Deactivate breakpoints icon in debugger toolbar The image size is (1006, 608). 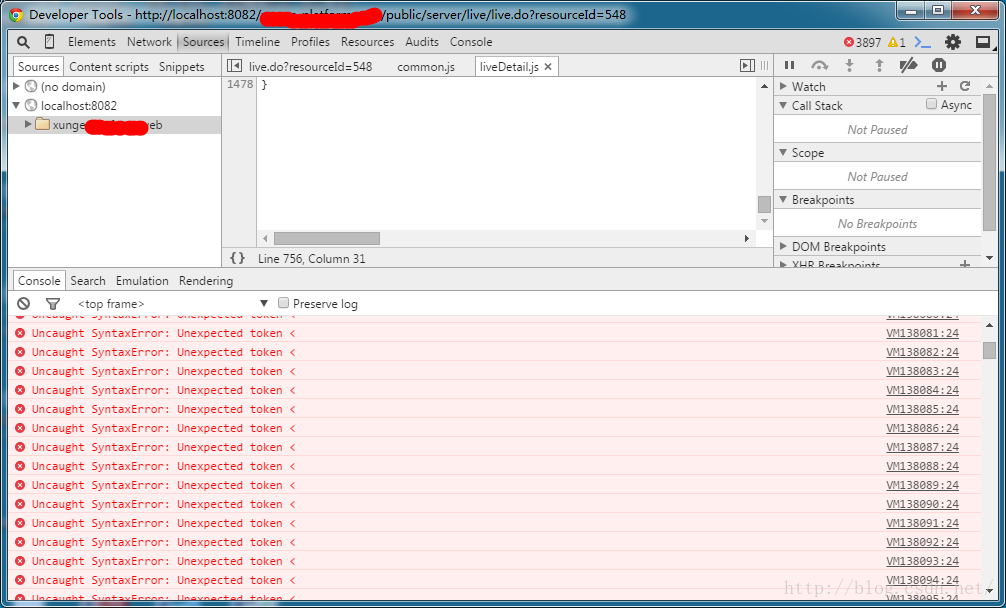point(908,65)
